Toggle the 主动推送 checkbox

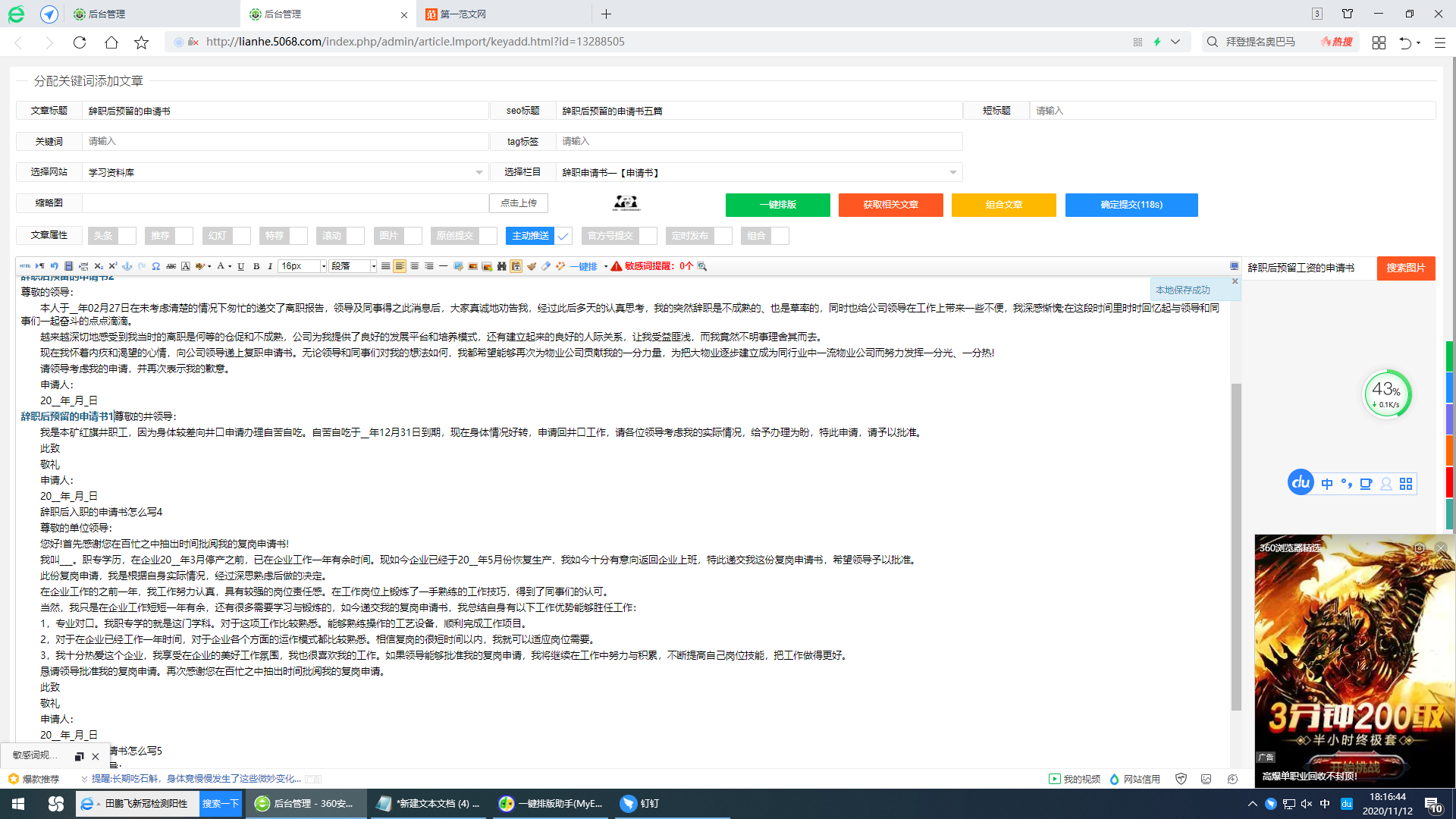coord(563,236)
